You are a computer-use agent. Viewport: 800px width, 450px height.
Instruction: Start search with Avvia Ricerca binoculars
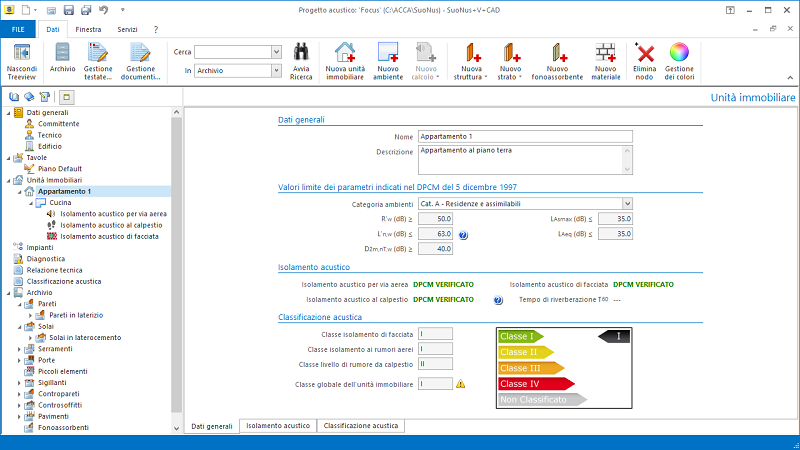pyautogui.click(x=301, y=62)
